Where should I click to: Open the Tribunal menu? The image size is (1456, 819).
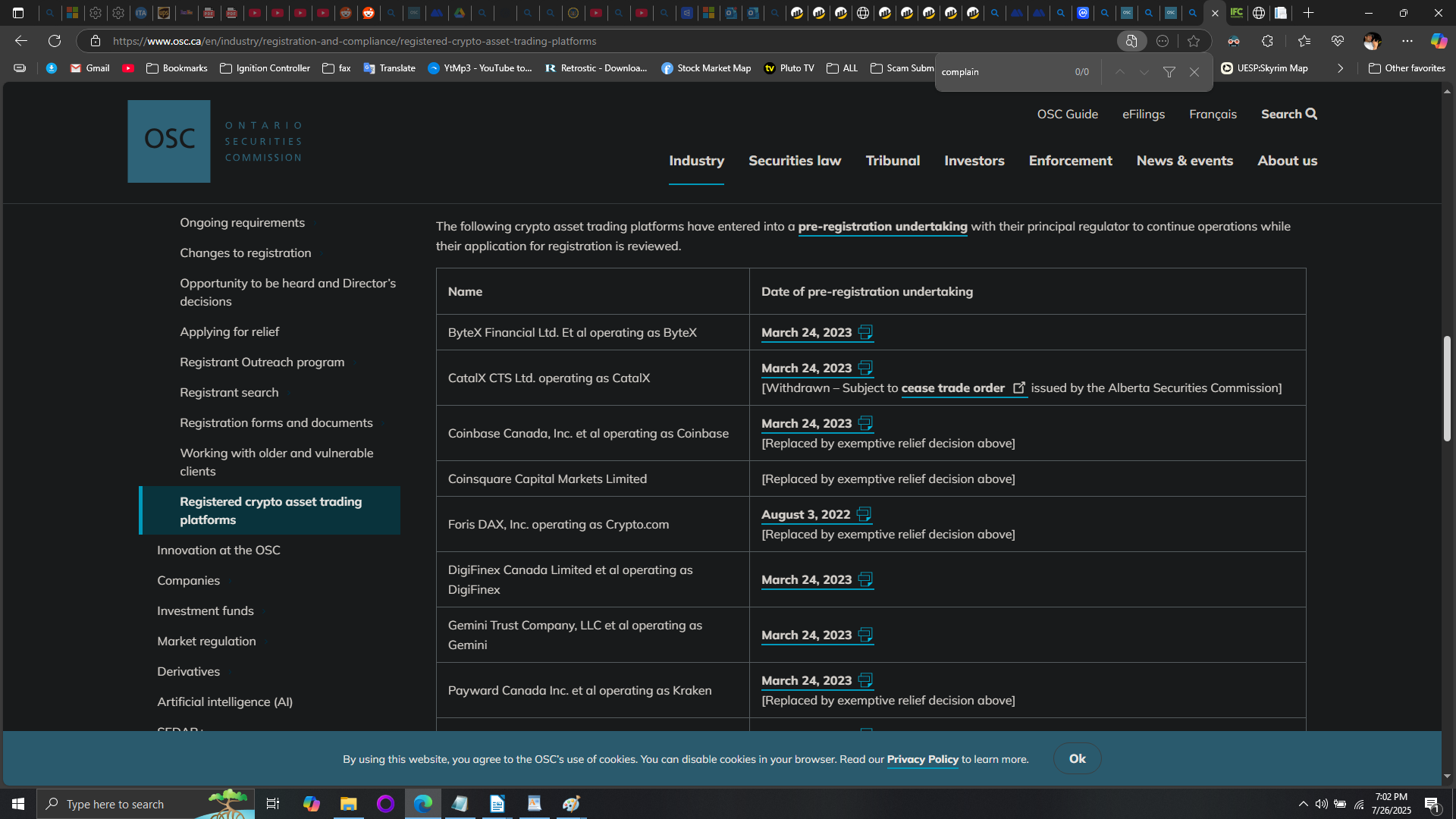click(x=893, y=161)
